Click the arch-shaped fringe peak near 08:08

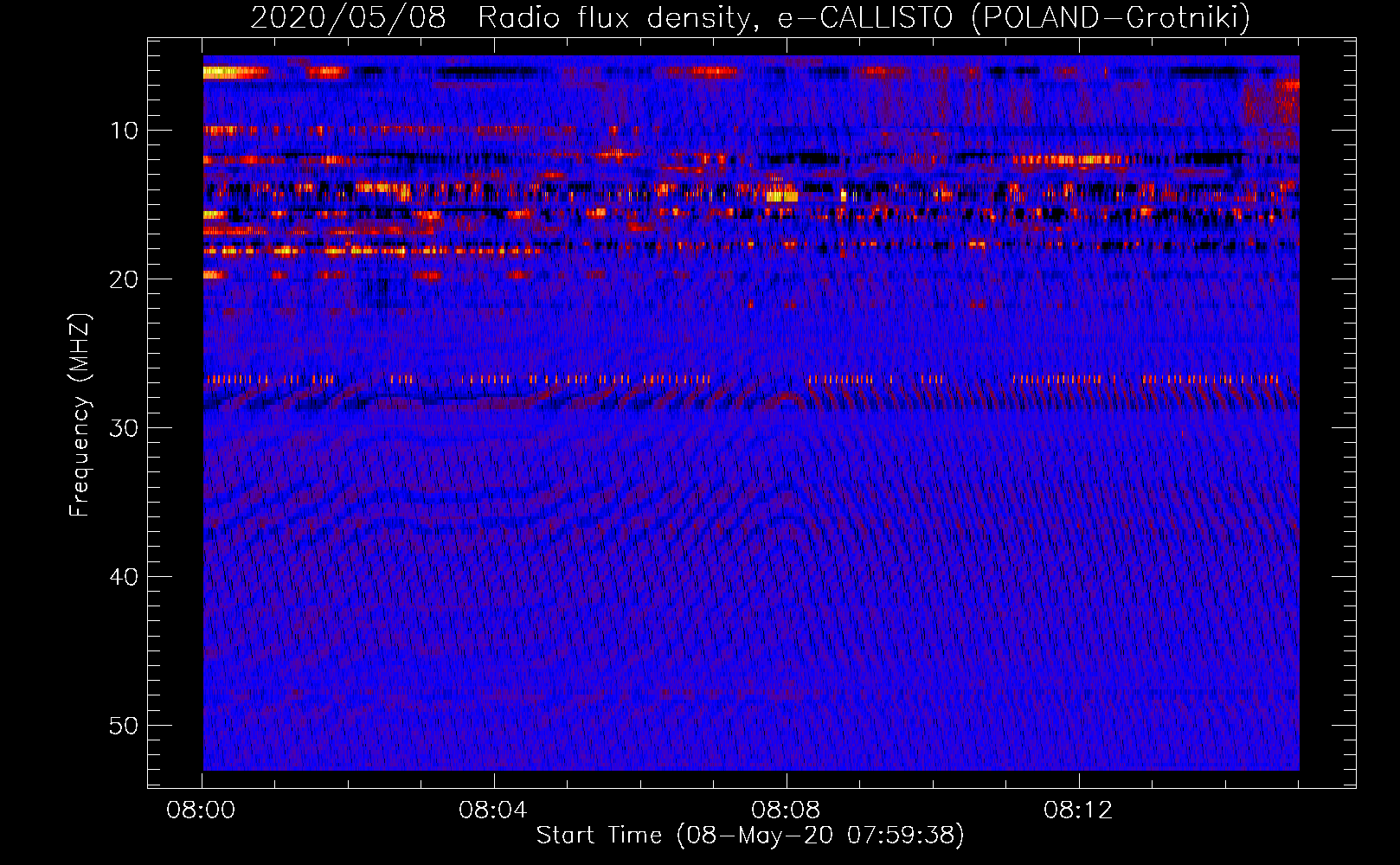[x=786, y=399]
